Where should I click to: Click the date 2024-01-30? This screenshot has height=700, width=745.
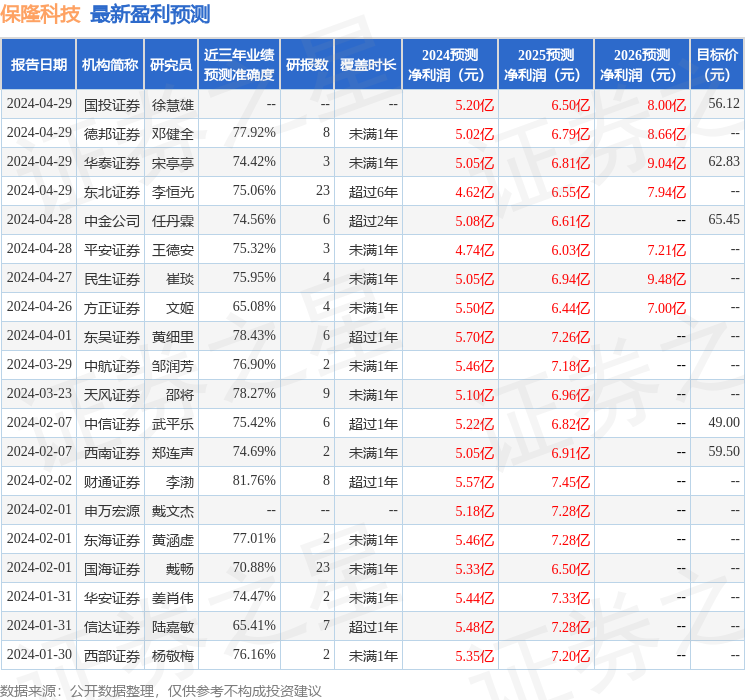[39, 654]
